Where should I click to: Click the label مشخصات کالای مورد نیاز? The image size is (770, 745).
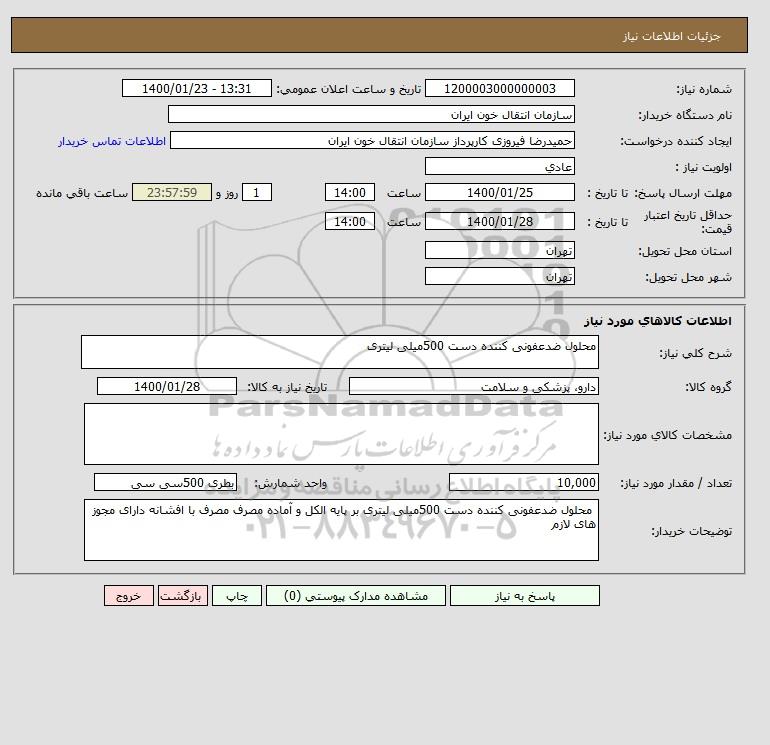tap(667, 435)
